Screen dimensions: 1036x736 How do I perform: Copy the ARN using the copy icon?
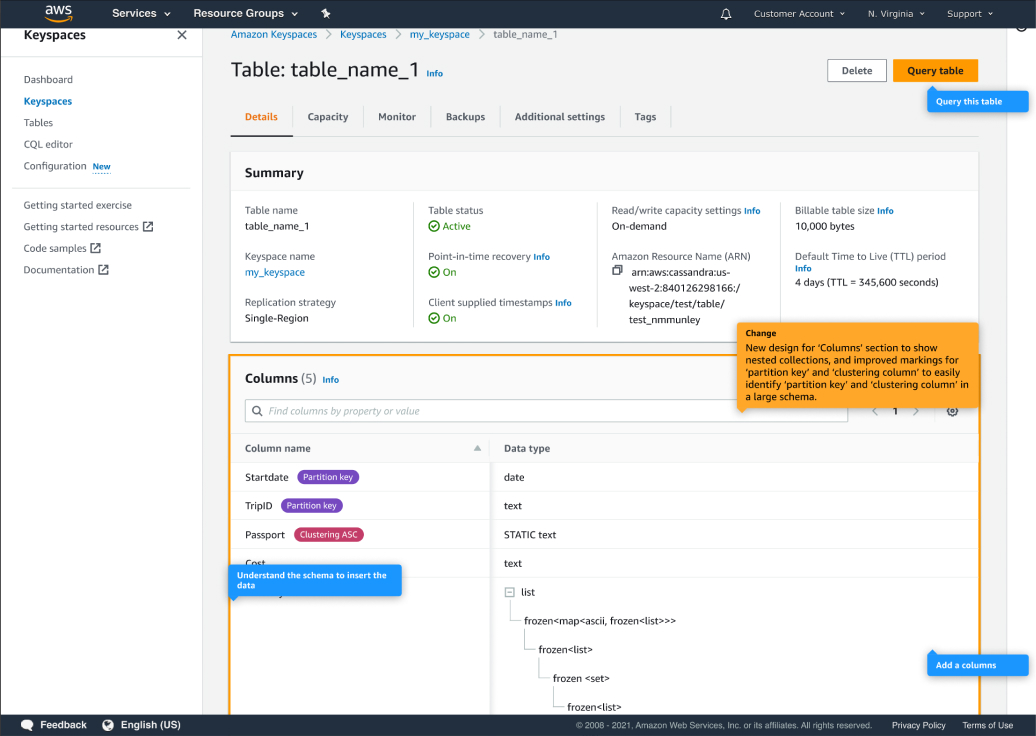618,271
